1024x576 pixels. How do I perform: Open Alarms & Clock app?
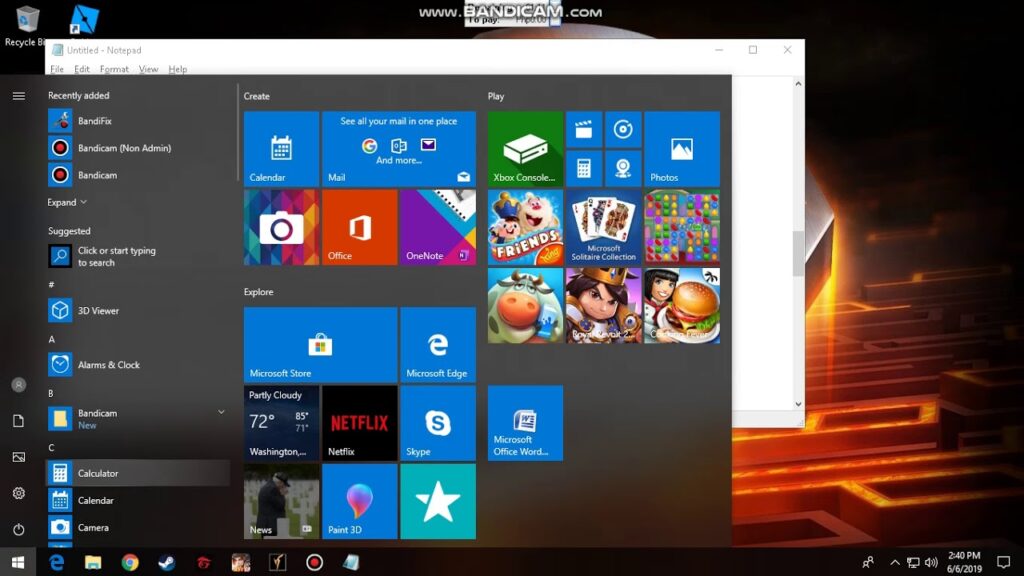(x=137, y=364)
